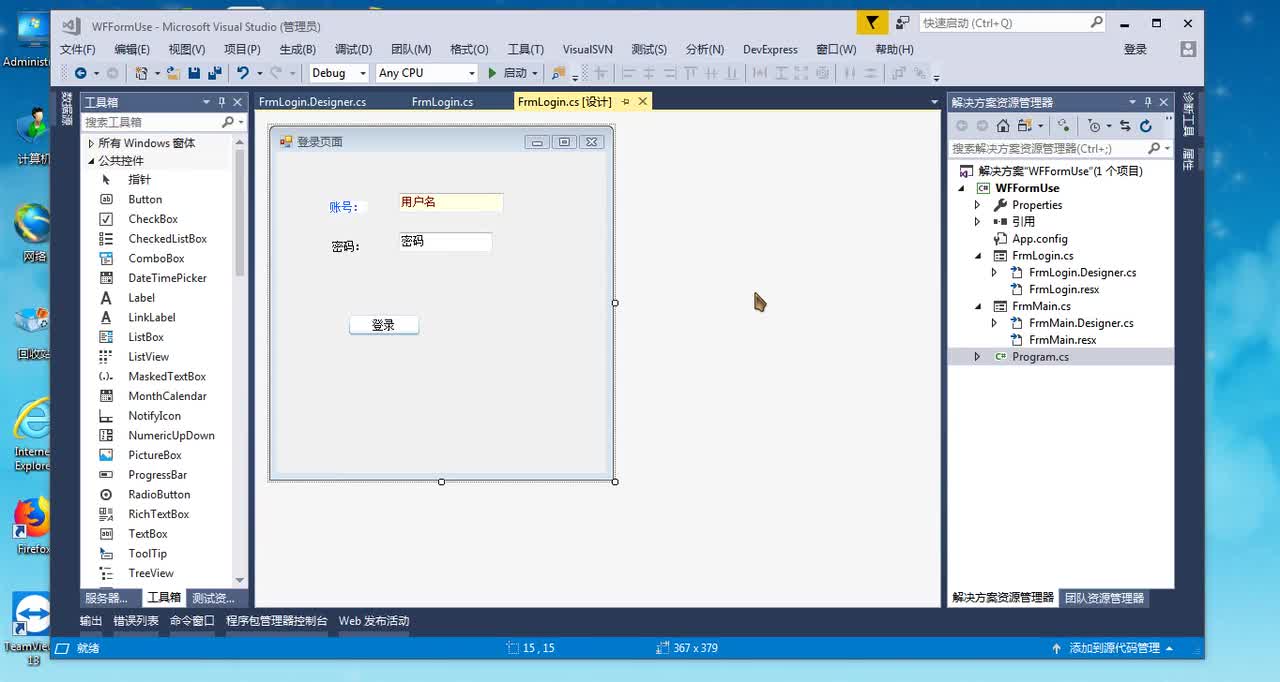The image size is (1280, 682).
Task: Click the 密码 textbox on the form
Action: pos(445,241)
